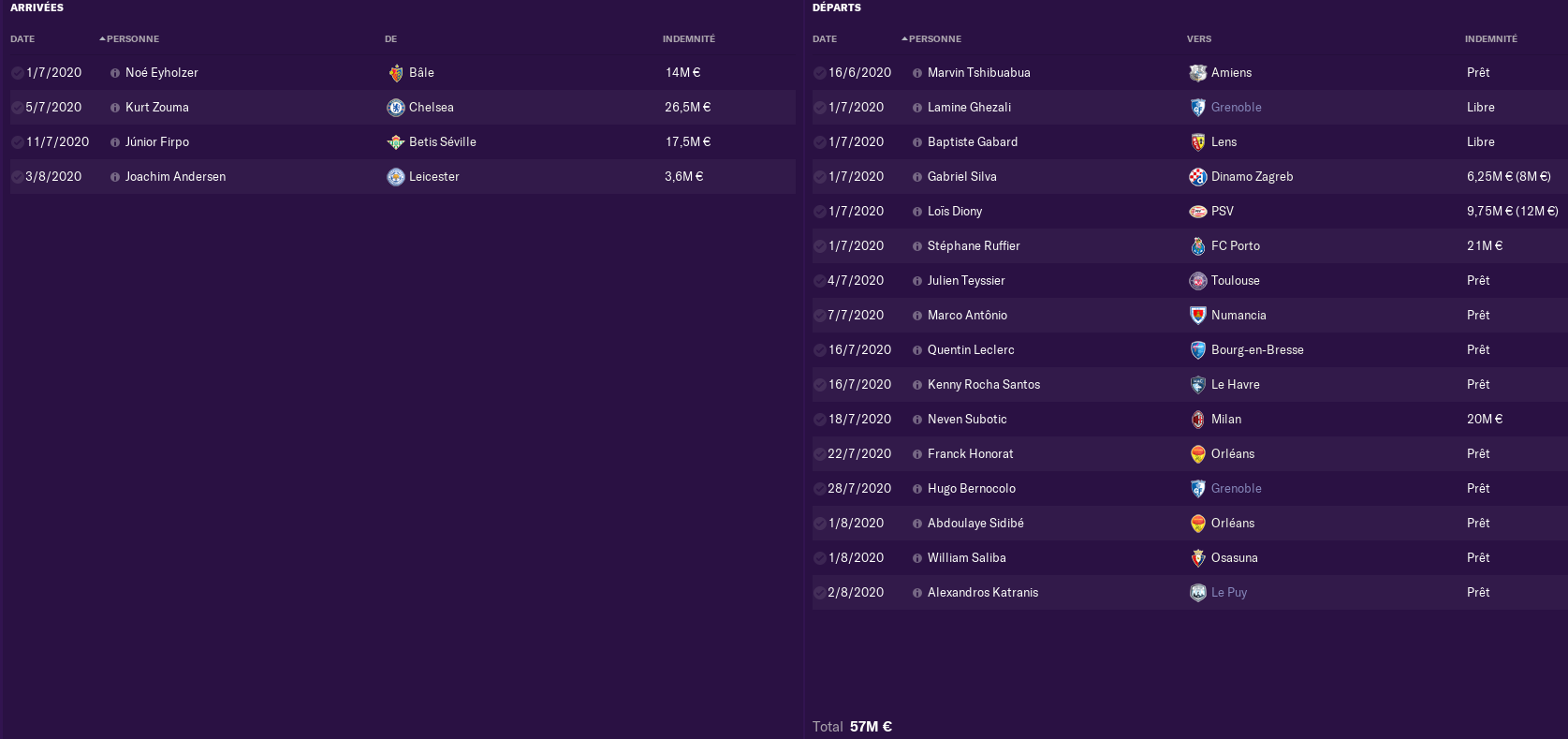Image resolution: width=1568 pixels, height=739 pixels.
Task: Toggle the check circle for Neven Subotic departure
Action: click(820, 420)
